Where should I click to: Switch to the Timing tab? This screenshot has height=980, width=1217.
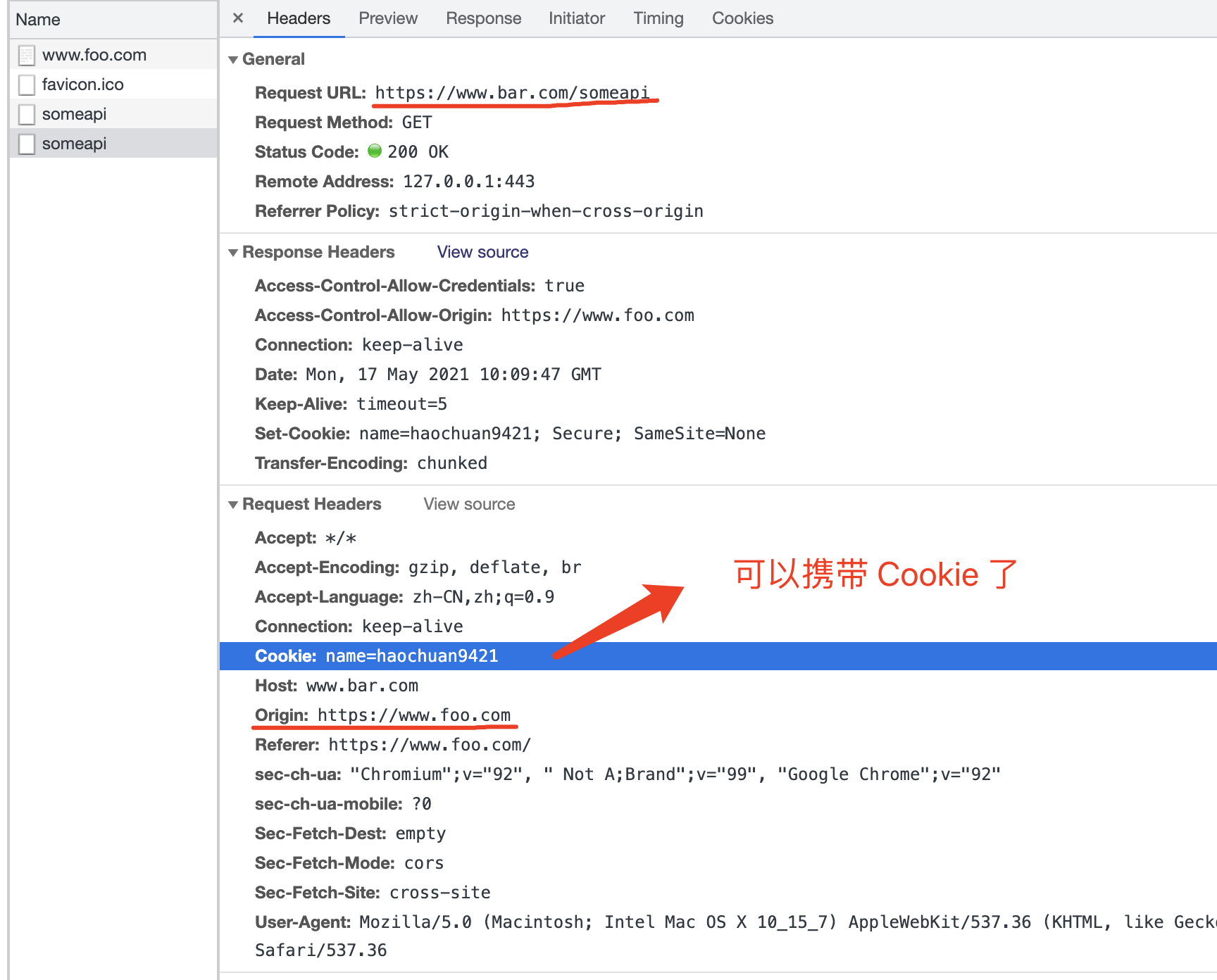point(658,18)
